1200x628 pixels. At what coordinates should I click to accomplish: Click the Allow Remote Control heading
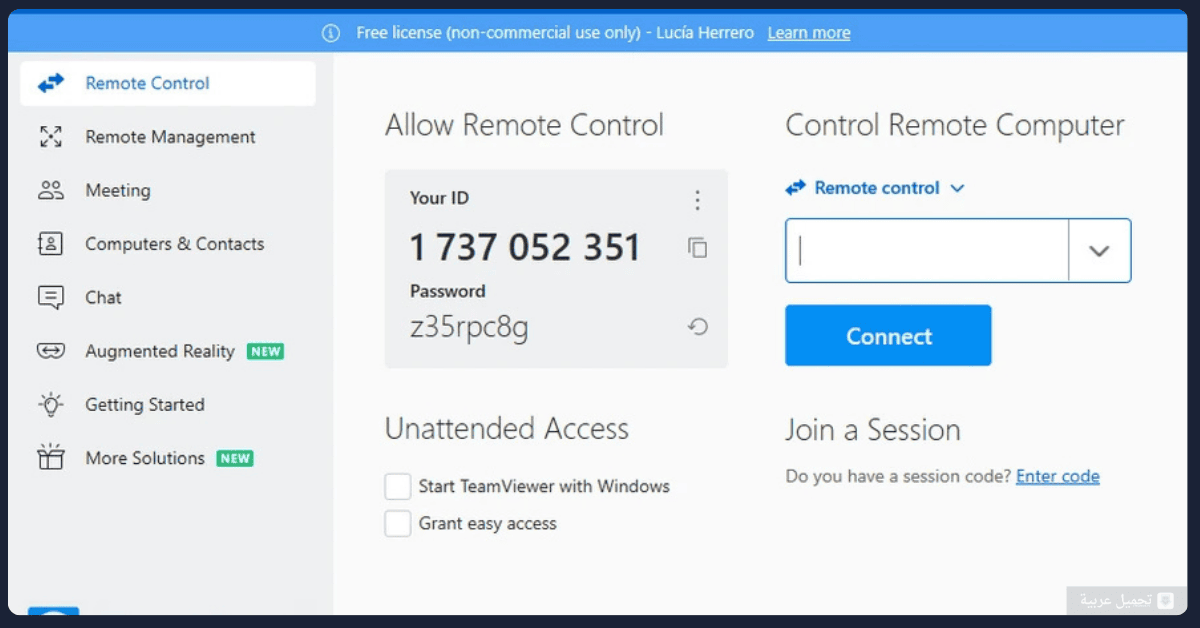(524, 125)
